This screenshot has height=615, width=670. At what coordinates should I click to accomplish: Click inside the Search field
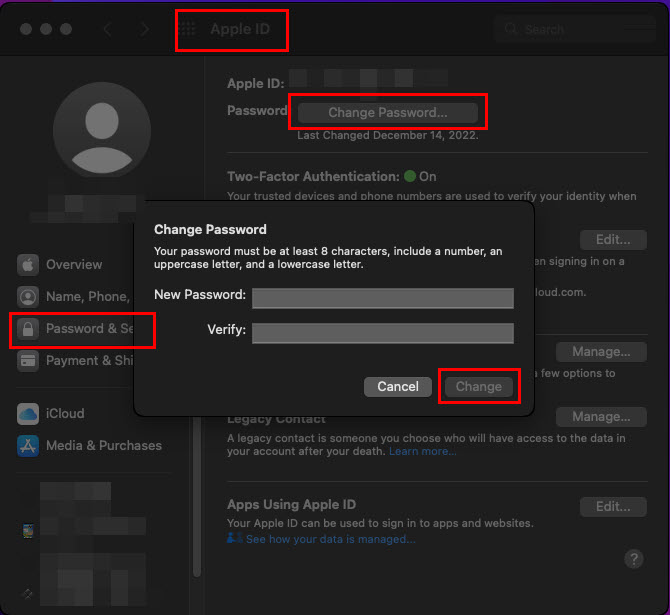click(575, 29)
